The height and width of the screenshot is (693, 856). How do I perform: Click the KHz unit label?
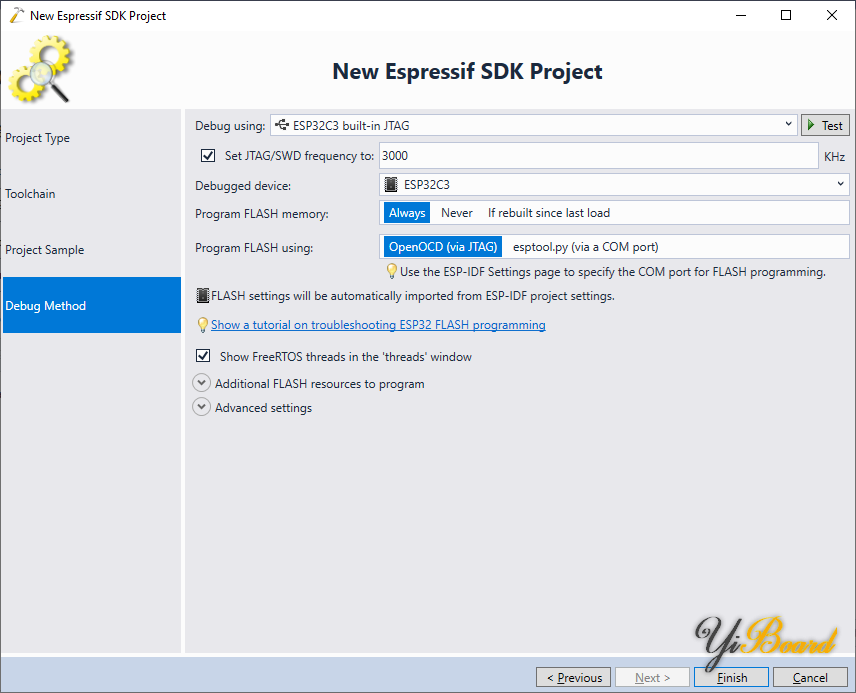(834, 157)
